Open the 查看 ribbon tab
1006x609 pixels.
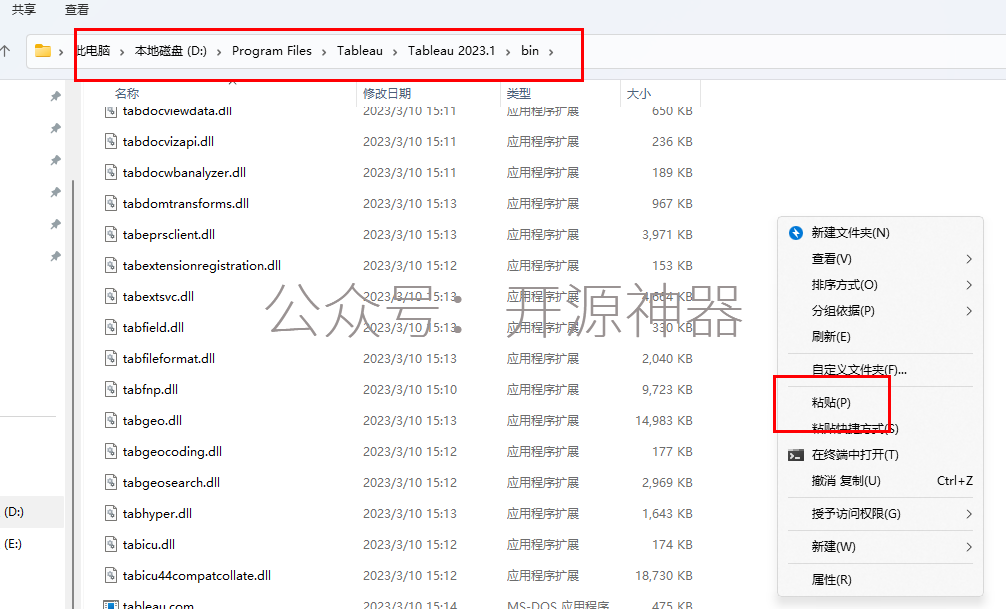click(x=77, y=10)
